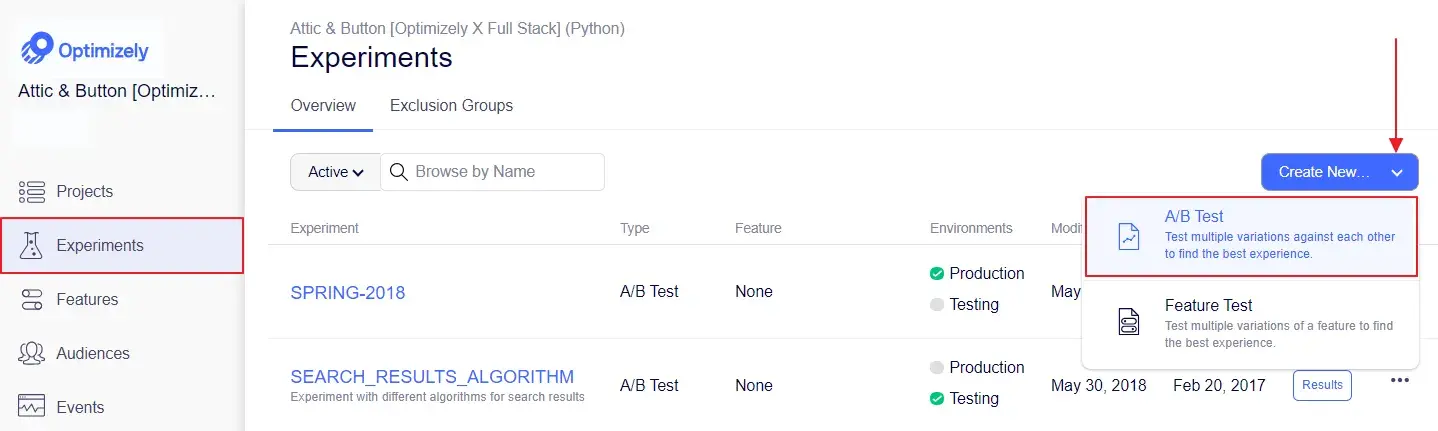Viewport: 1438px width, 431px height.
Task: Open Projects via its list icon
Action: click(32, 191)
